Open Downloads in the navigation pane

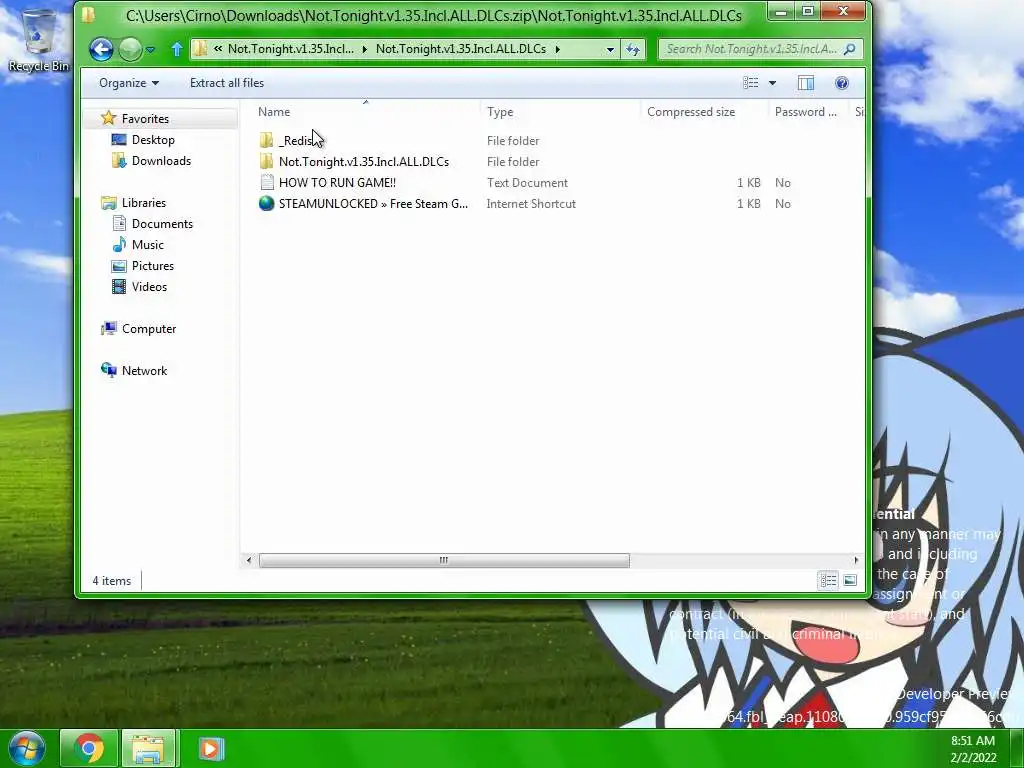[161, 161]
